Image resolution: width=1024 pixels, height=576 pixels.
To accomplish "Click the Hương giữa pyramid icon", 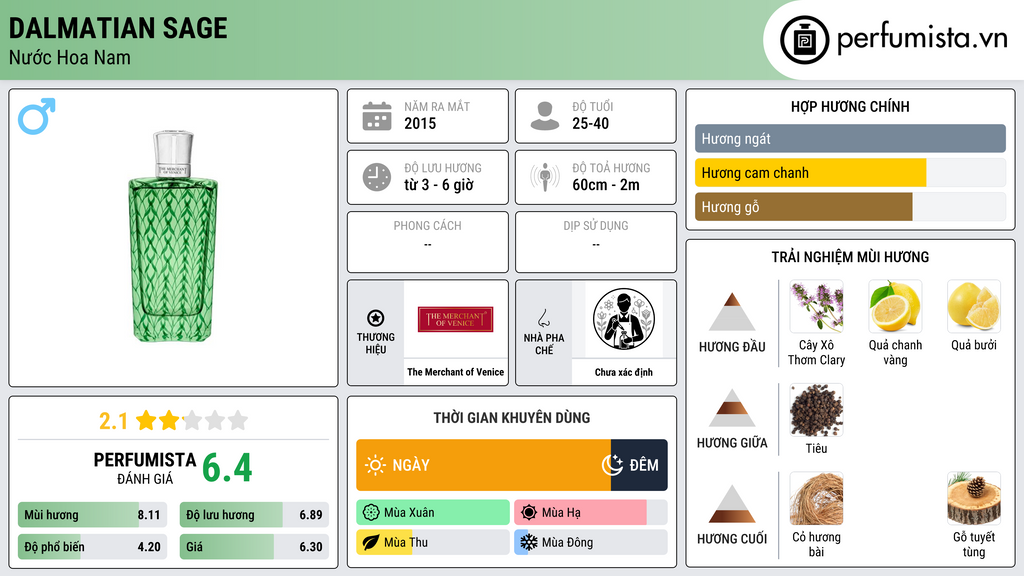I will click(732, 408).
